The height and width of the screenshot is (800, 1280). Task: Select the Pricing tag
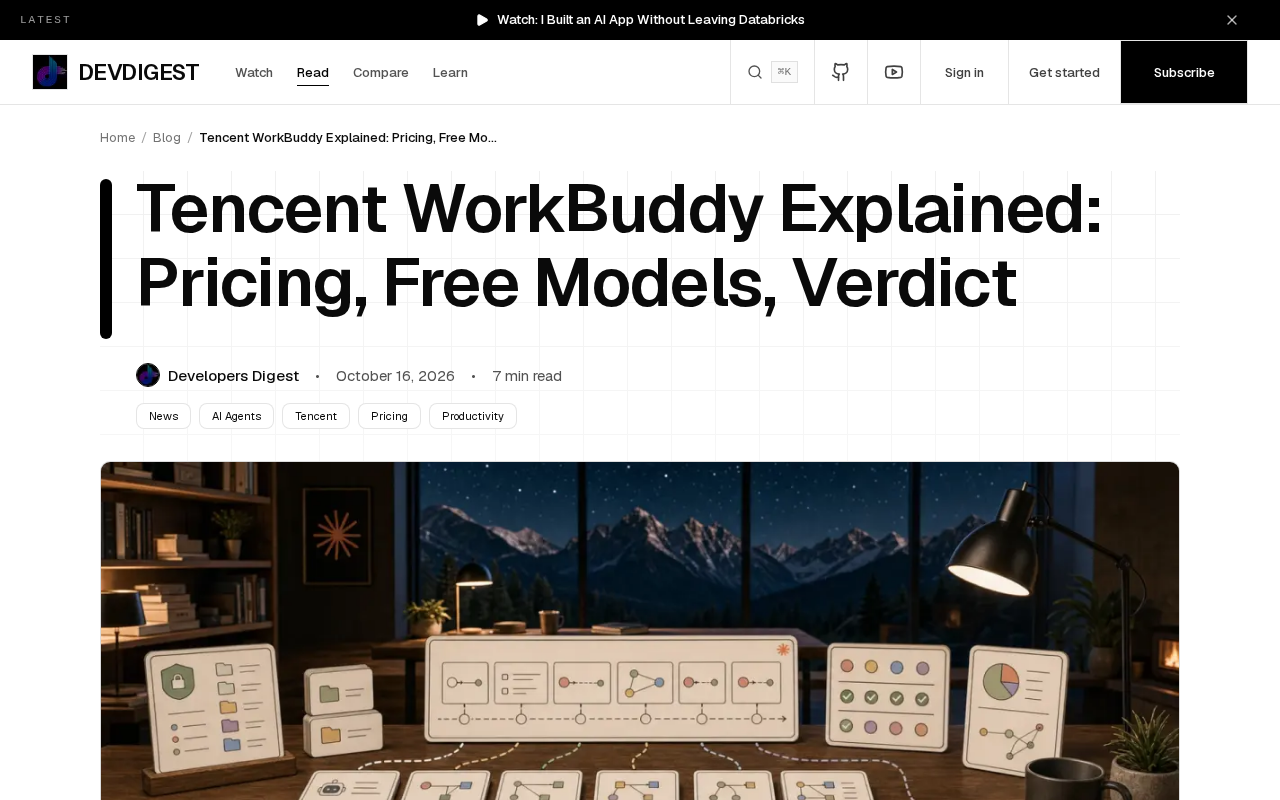389,416
